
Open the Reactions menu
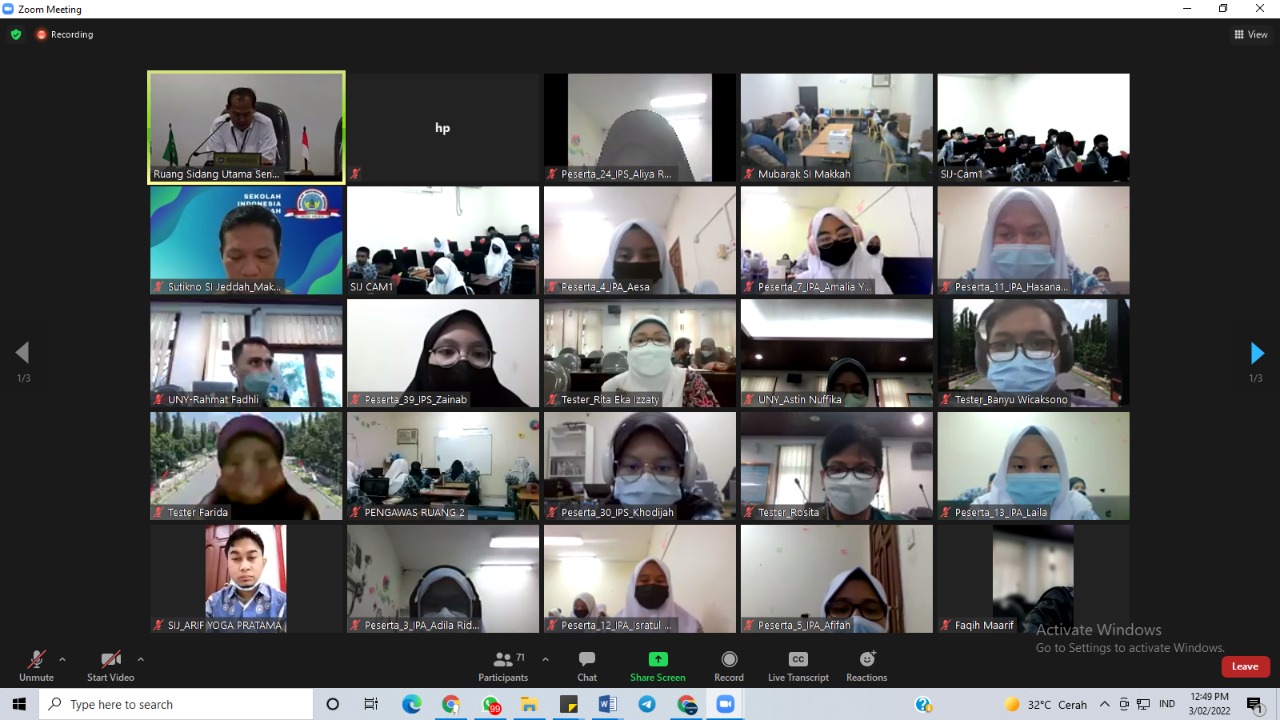[867, 666]
